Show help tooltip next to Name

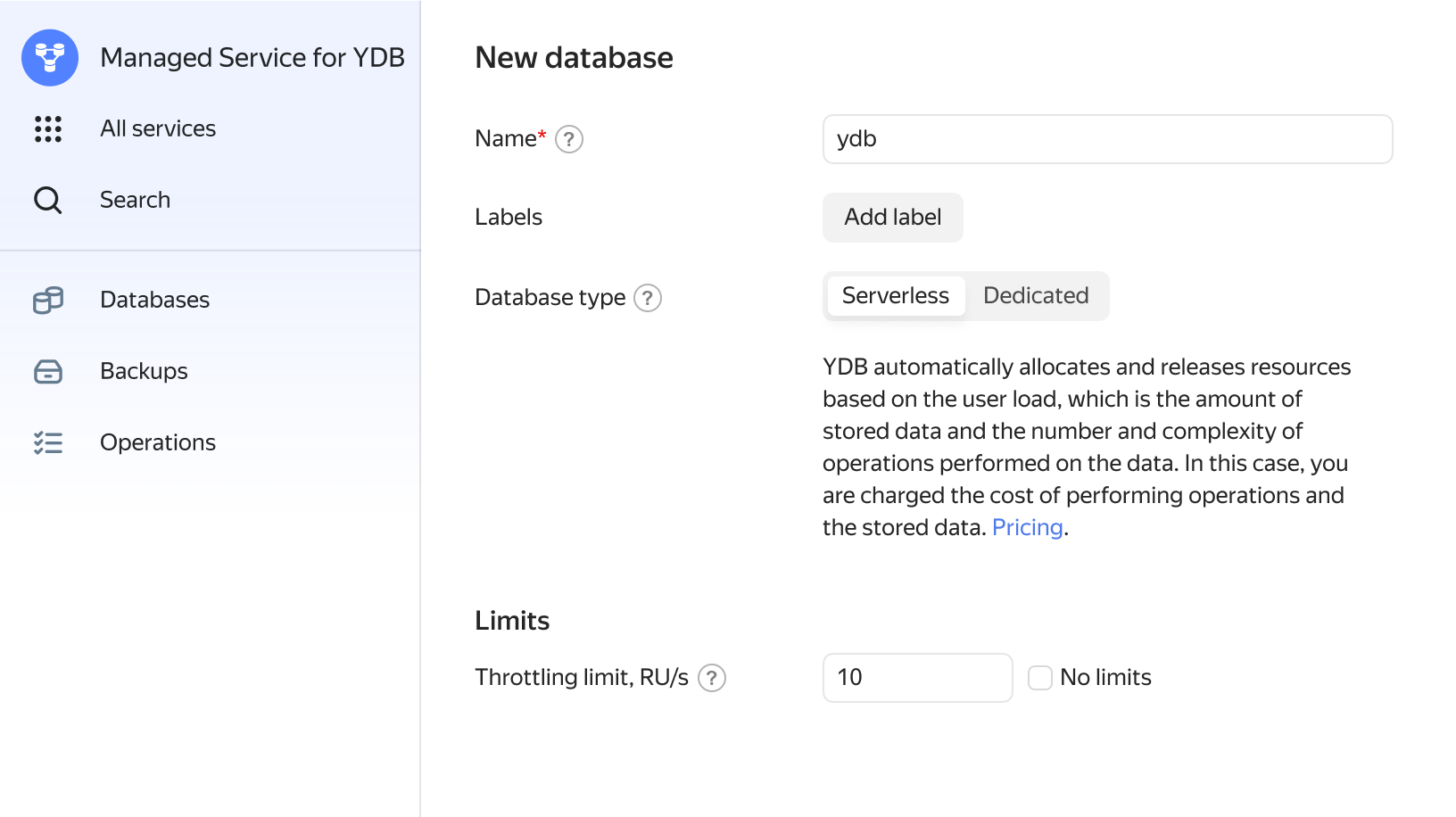click(569, 139)
